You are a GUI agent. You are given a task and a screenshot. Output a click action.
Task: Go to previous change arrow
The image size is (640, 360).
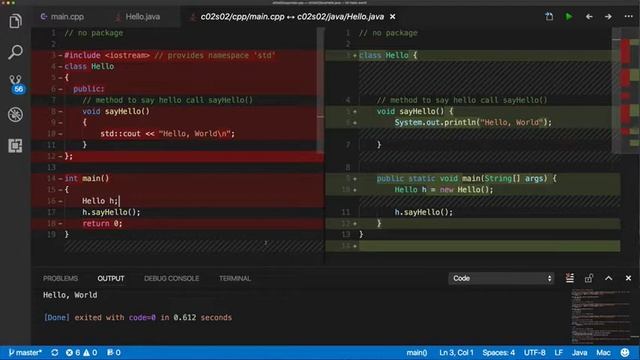[x=589, y=17]
